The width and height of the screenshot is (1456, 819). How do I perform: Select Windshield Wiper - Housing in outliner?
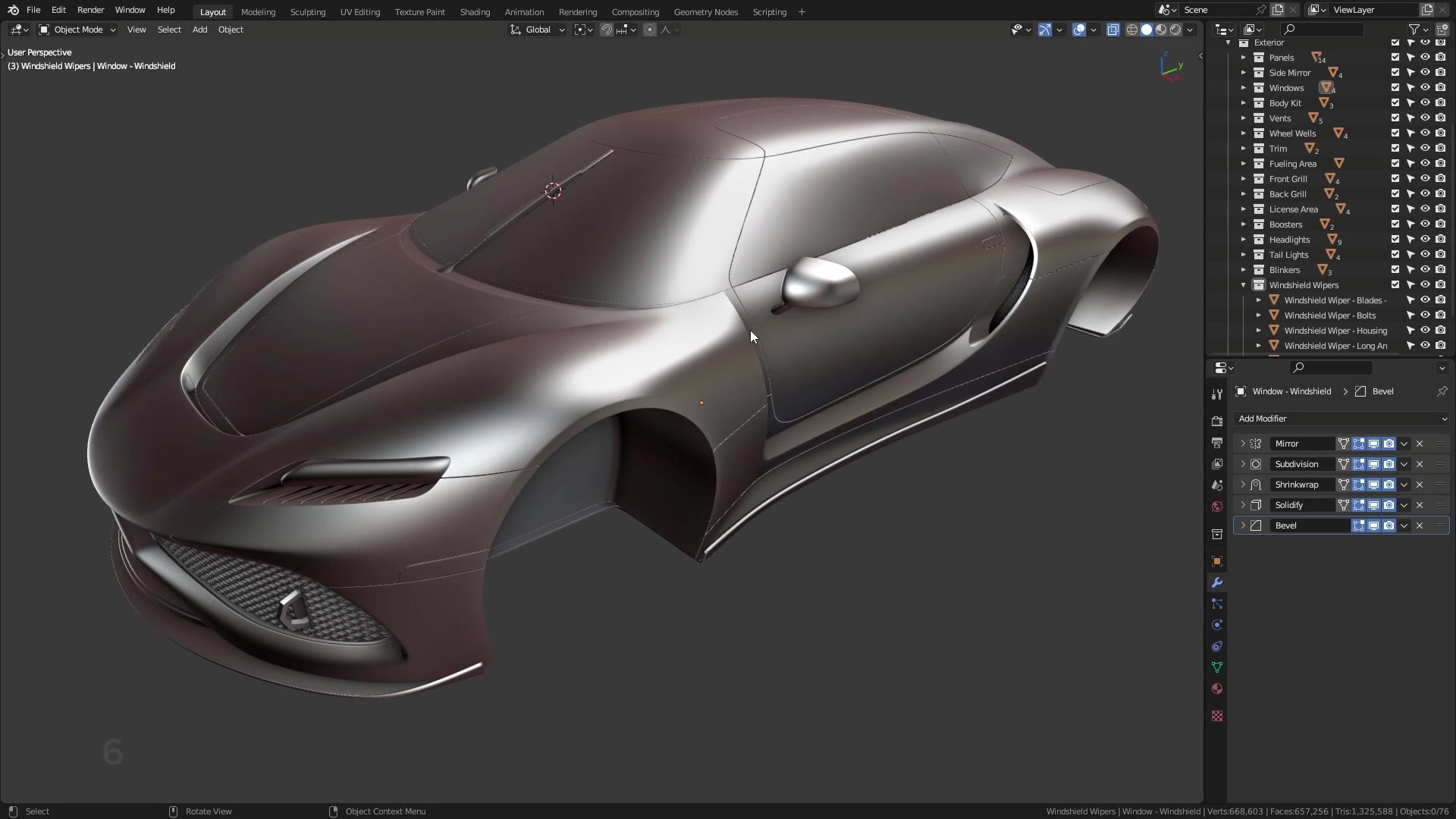(1335, 331)
